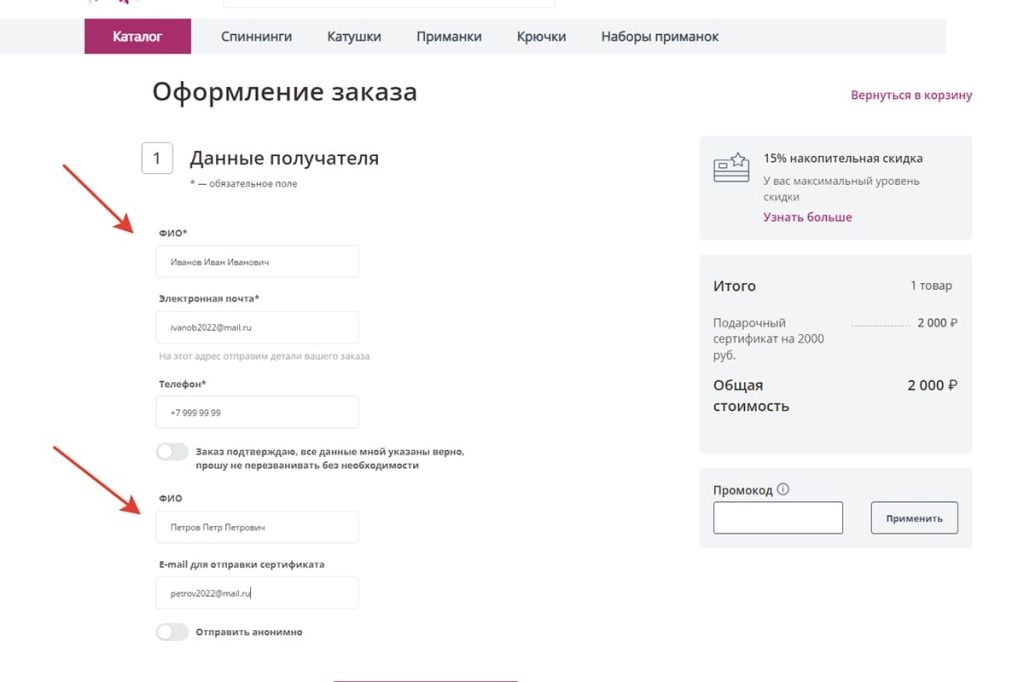Click the ФИО field containing Иванов Иван Иванович

pos(257,262)
